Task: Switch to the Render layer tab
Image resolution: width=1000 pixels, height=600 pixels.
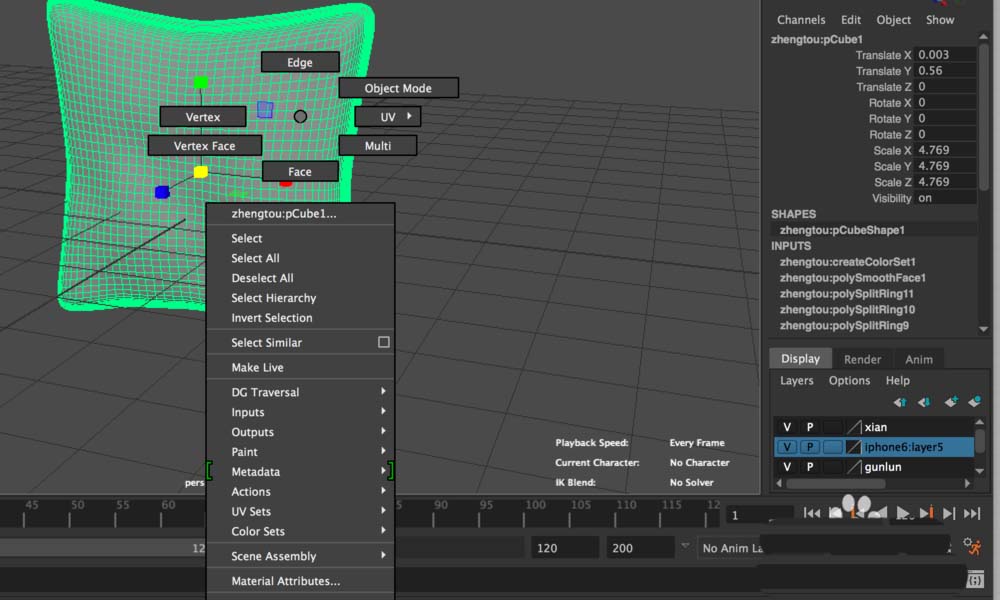Action: click(x=862, y=359)
